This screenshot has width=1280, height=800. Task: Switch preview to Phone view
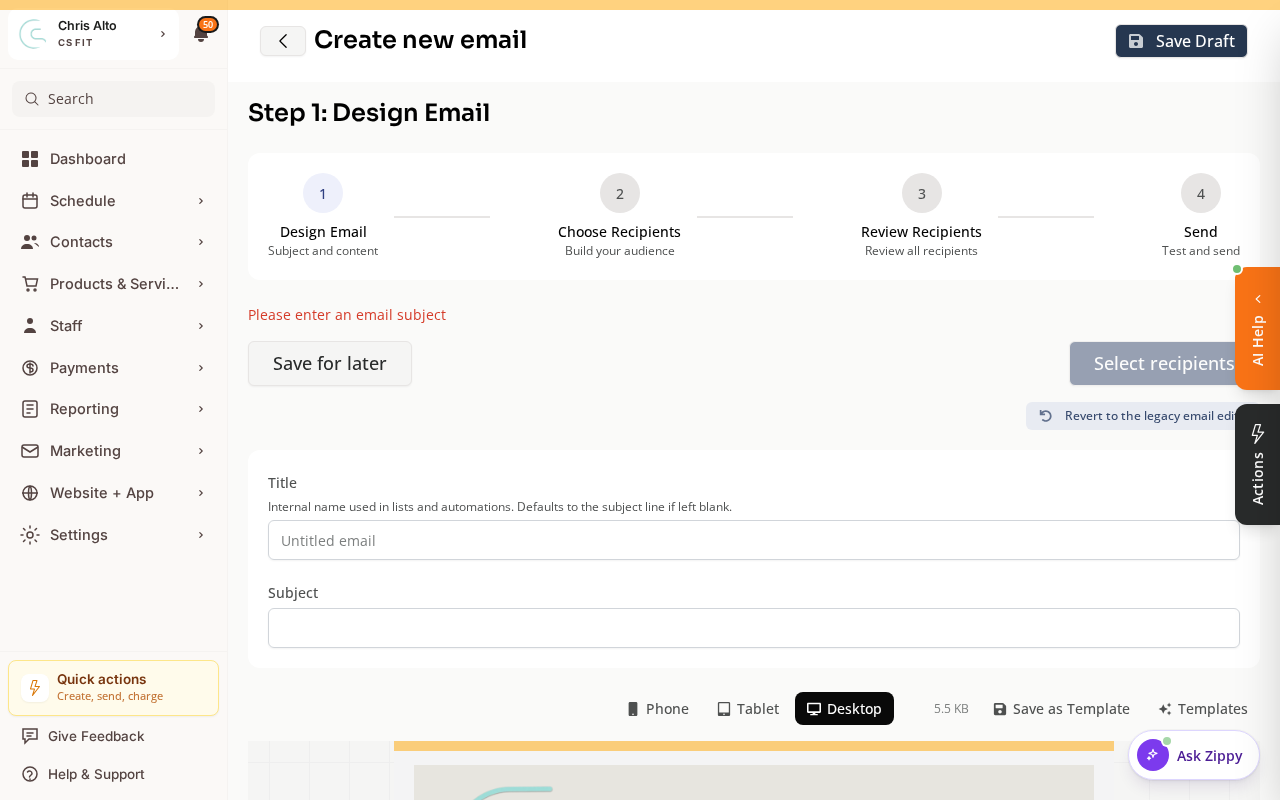pos(658,709)
